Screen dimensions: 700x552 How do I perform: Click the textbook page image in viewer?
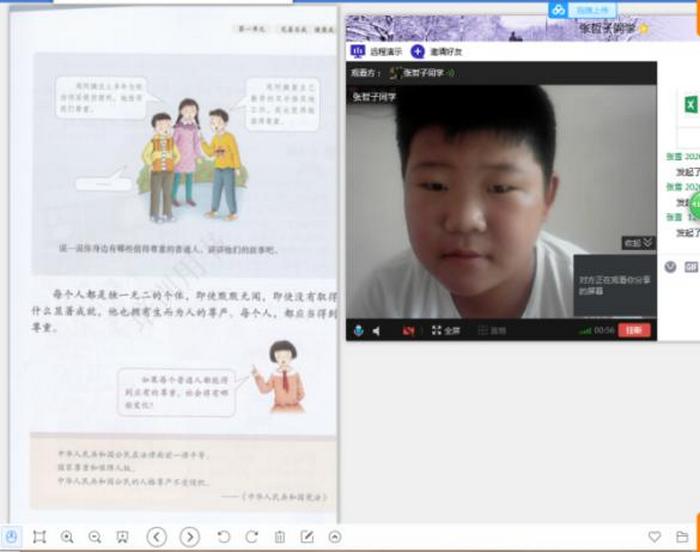[x=174, y=264]
